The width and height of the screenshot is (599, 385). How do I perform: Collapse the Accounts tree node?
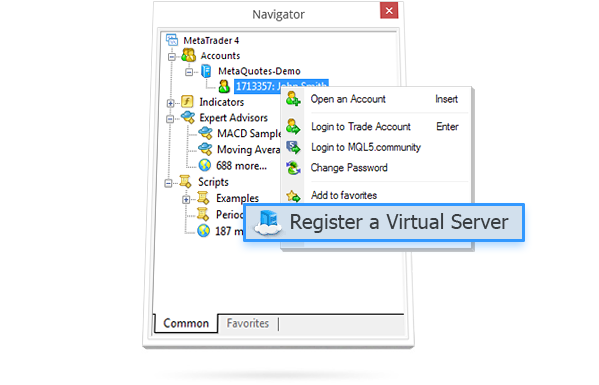[172, 57]
